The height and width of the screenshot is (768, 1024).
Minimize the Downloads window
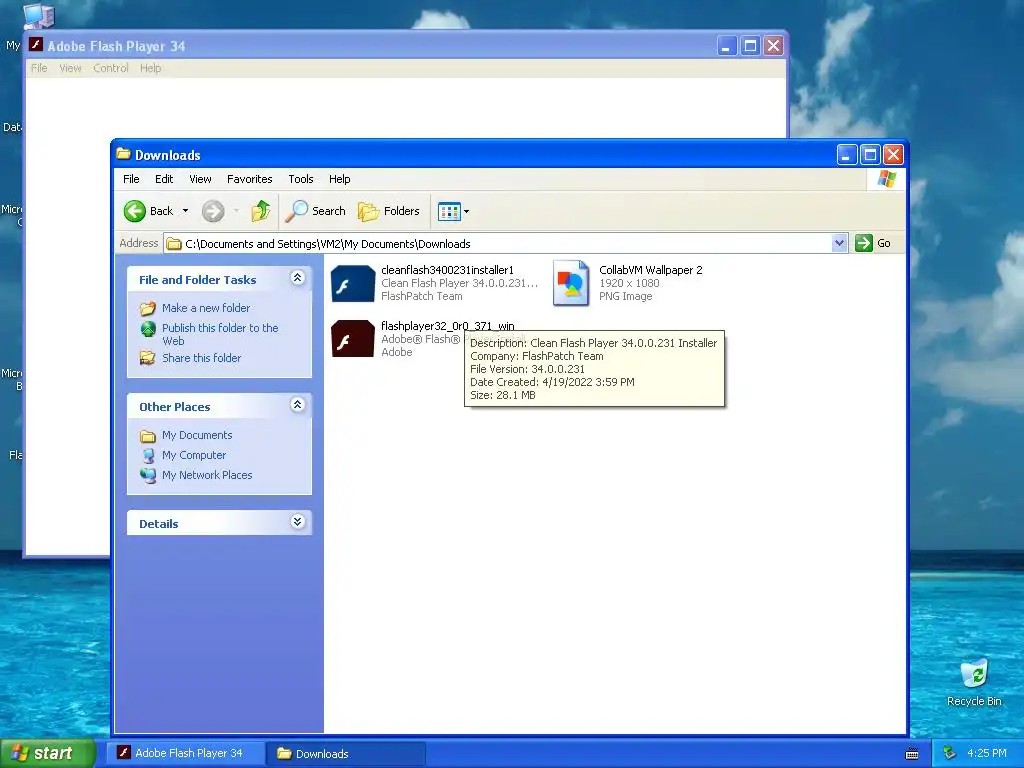point(847,155)
